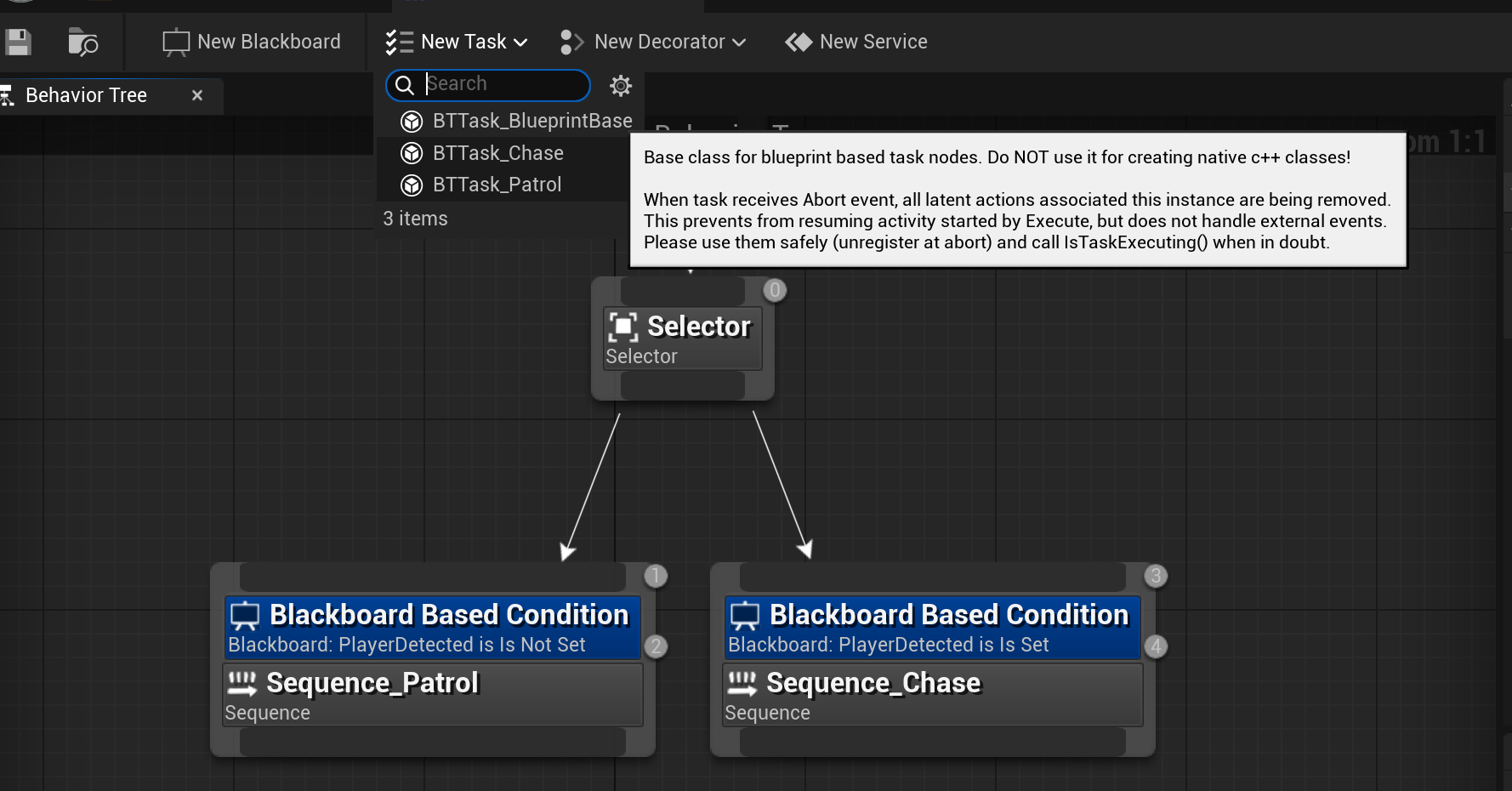Screen dimensions: 1512x791
Task: Click the New Decorator icon
Action: [x=572, y=42]
